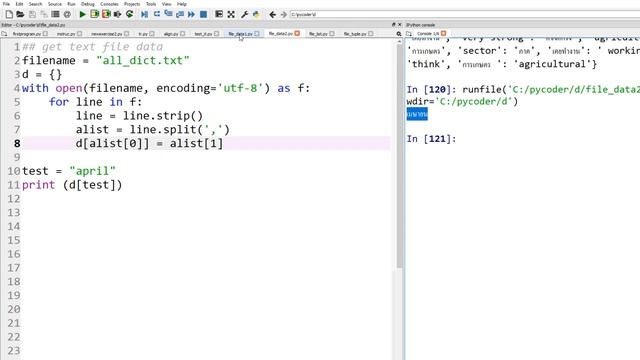The width and height of the screenshot is (640, 360).
Task: Maximize the current pane icon
Action: click(219, 14)
